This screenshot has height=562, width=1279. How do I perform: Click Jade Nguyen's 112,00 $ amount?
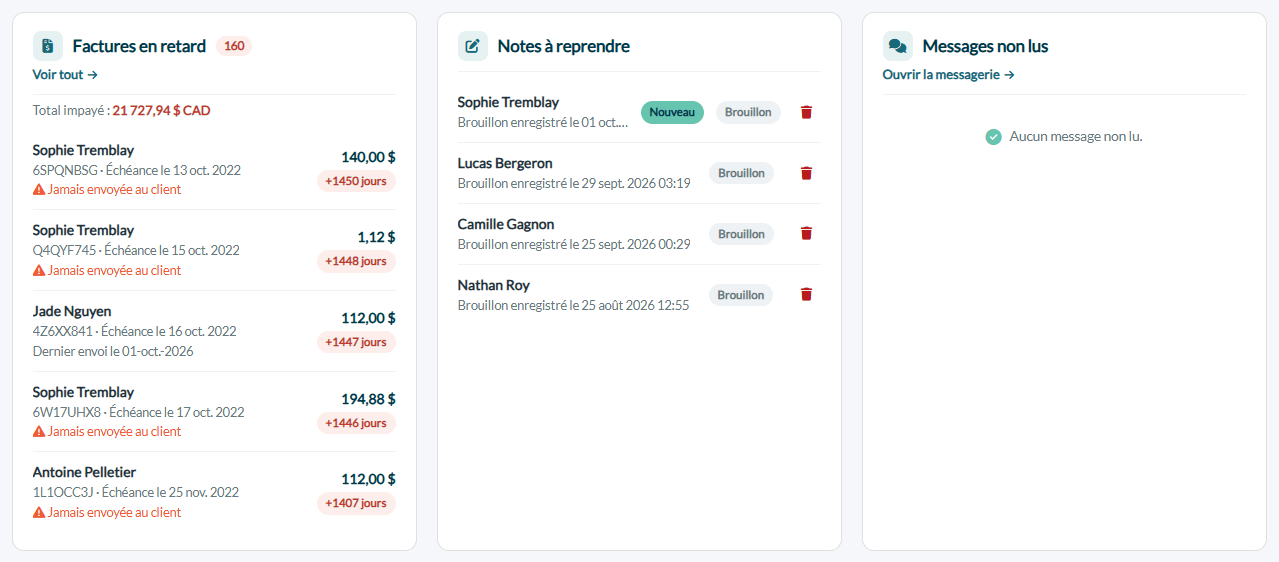point(368,318)
